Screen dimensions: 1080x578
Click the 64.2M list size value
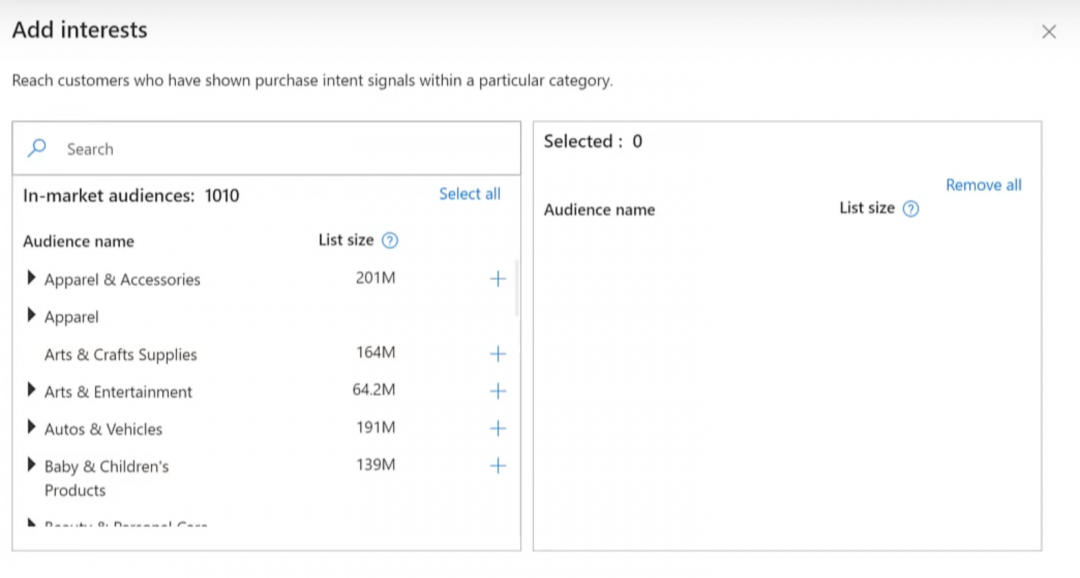pos(374,390)
